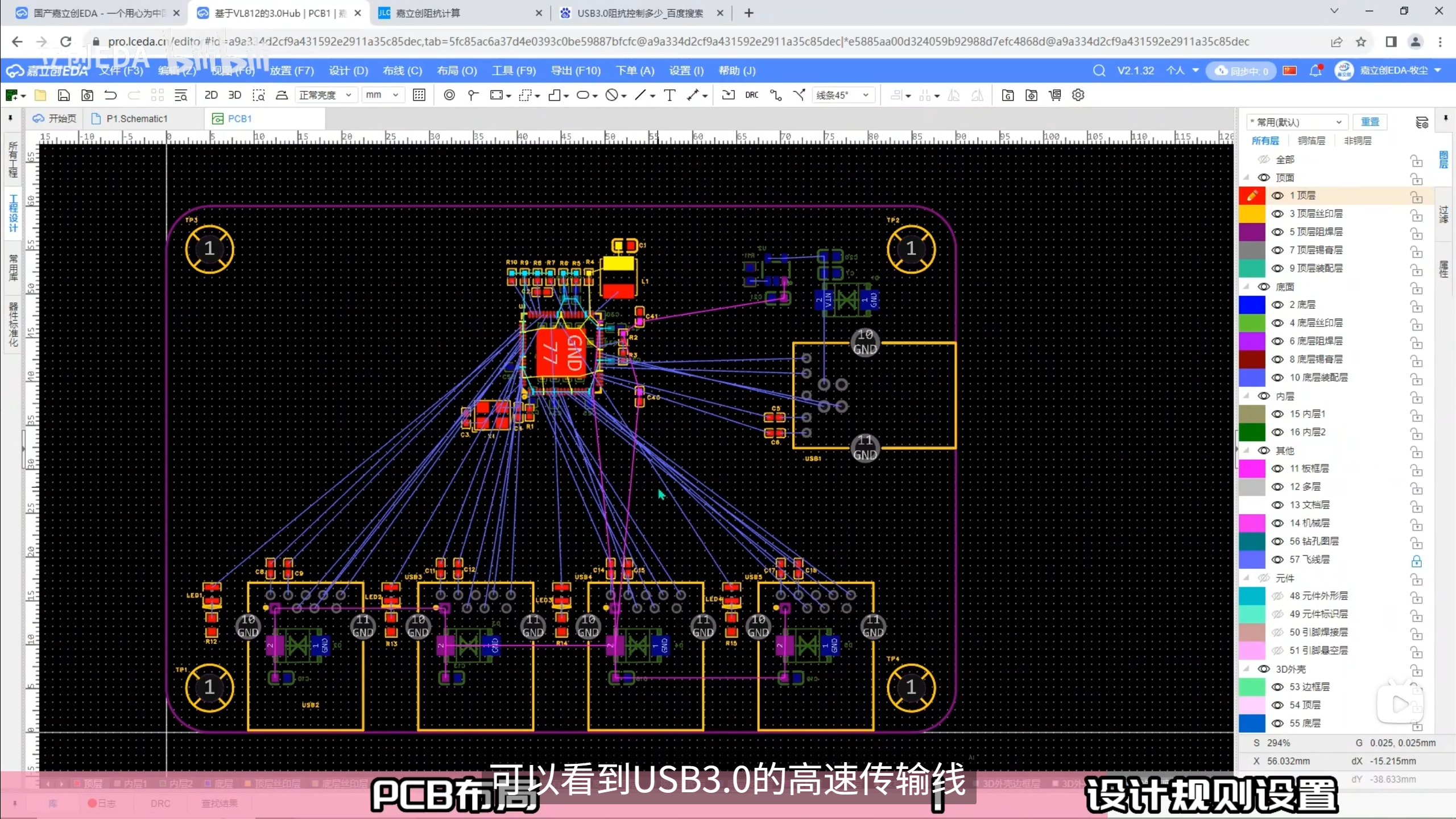The width and height of the screenshot is (1456, 819).
Task: Hide the 2 底层 bottom layer
Action: (x=1277, y=305)
